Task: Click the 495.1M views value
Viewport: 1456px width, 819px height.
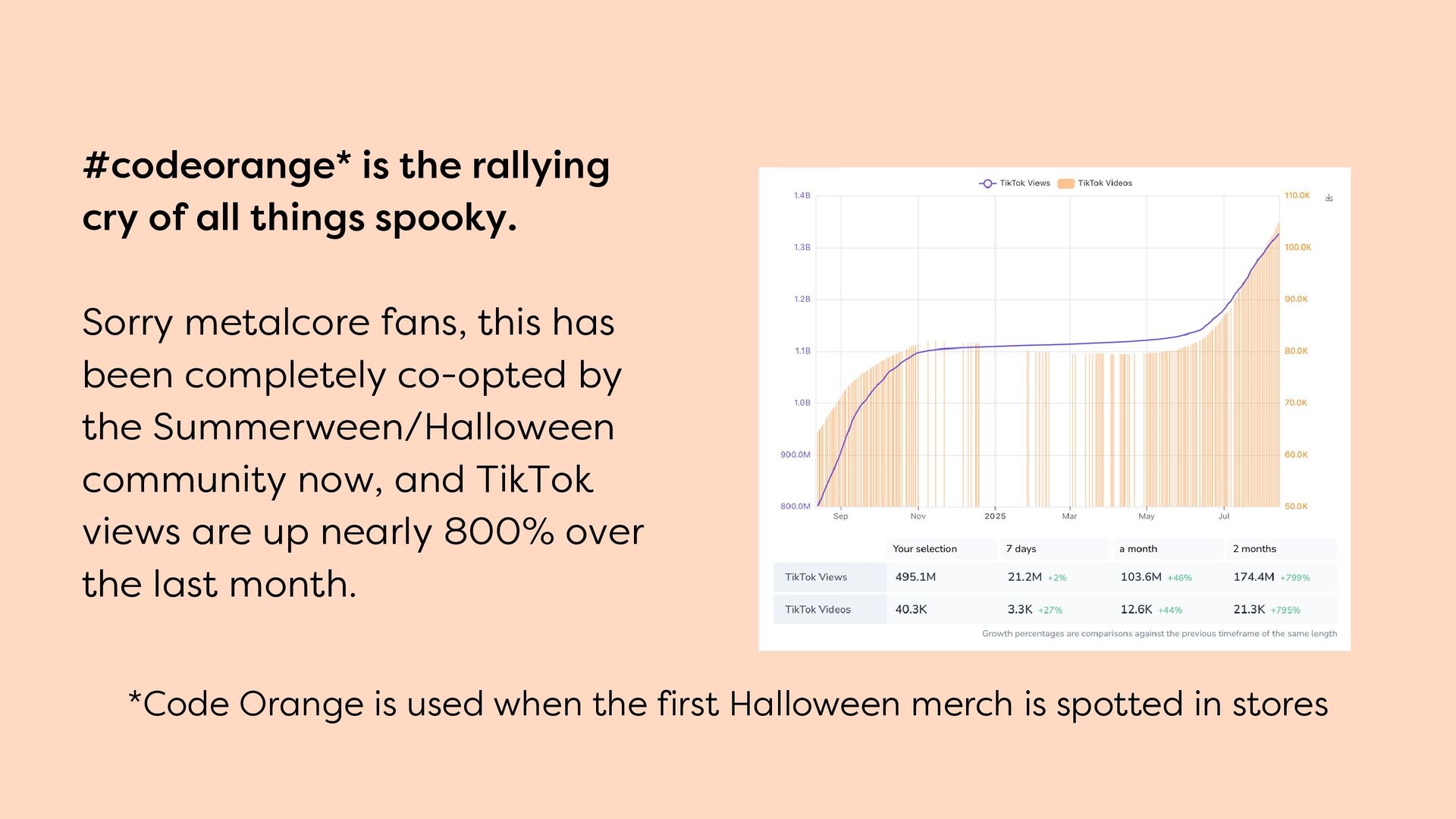Action: [x=915, y=577]
